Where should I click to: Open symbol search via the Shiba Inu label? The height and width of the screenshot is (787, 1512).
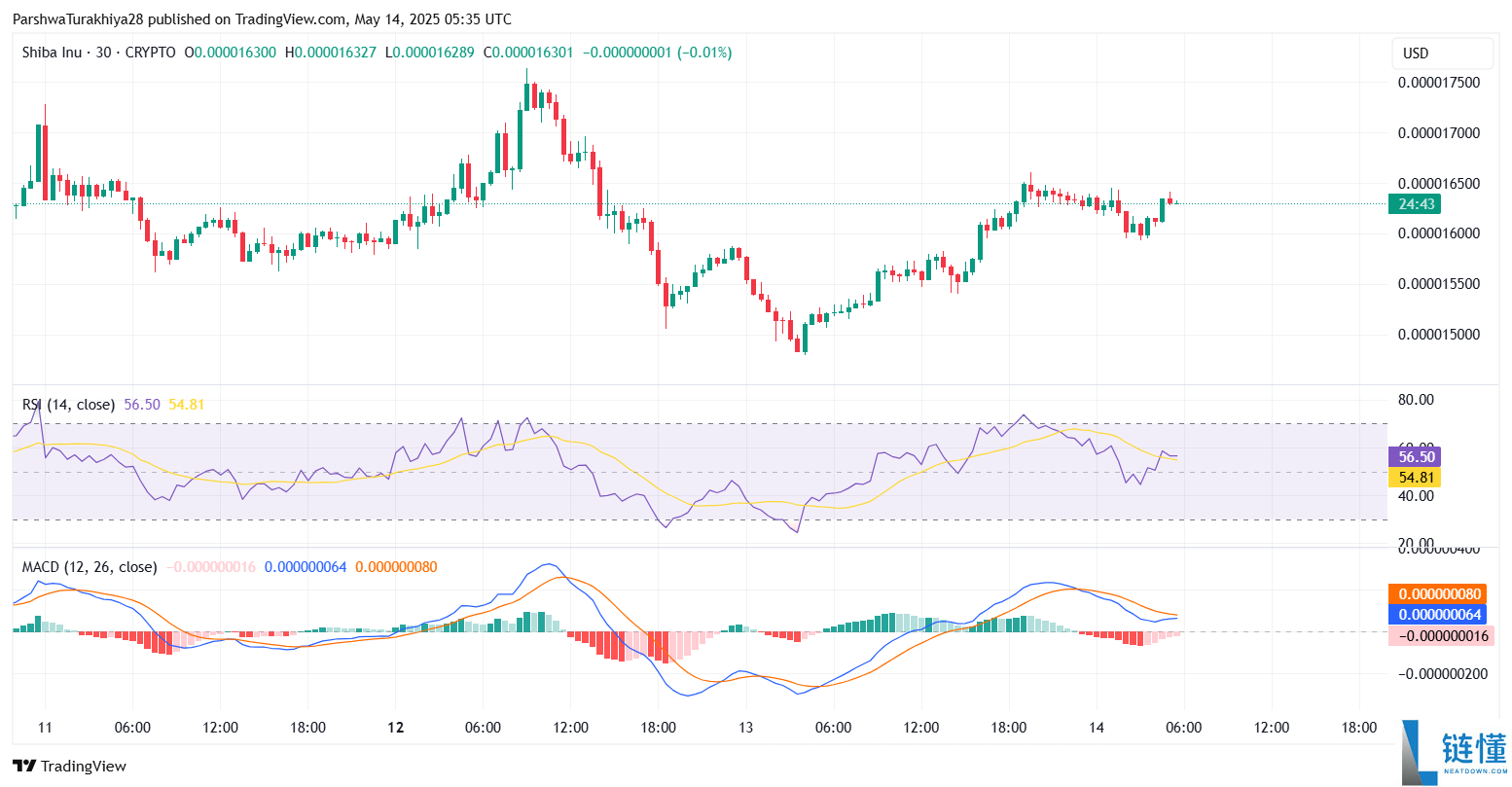tap(52, 53)
